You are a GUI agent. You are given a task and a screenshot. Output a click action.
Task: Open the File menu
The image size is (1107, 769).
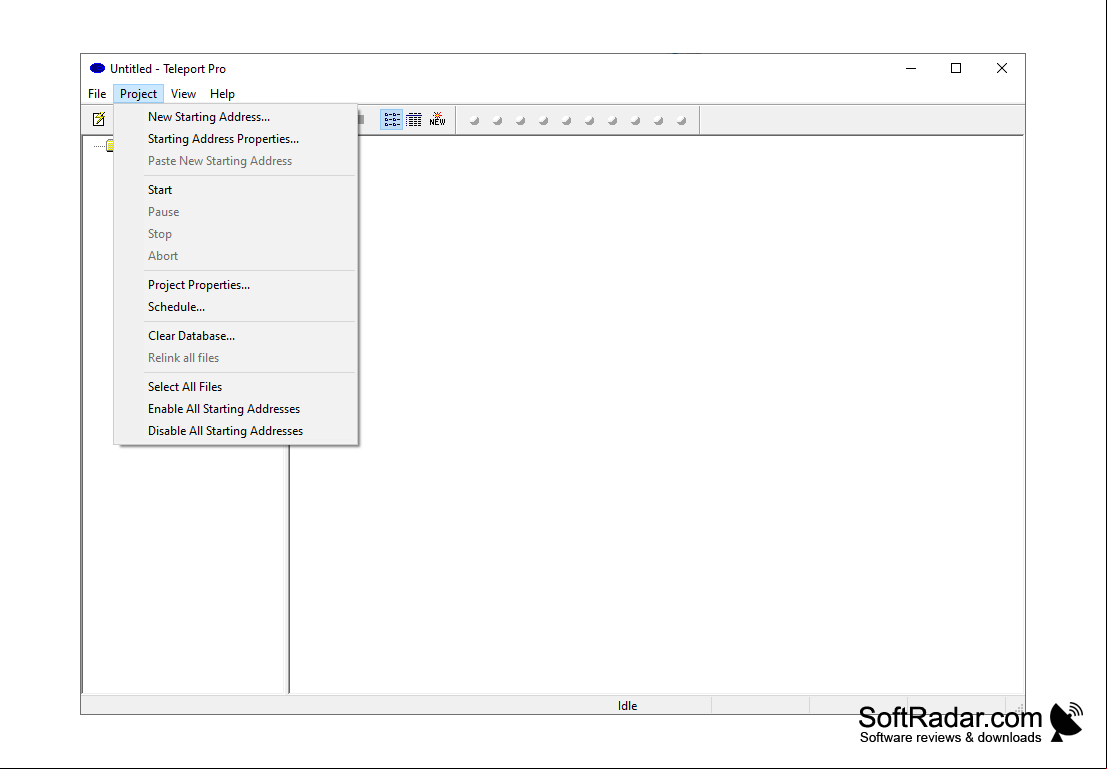click(97, 94)
